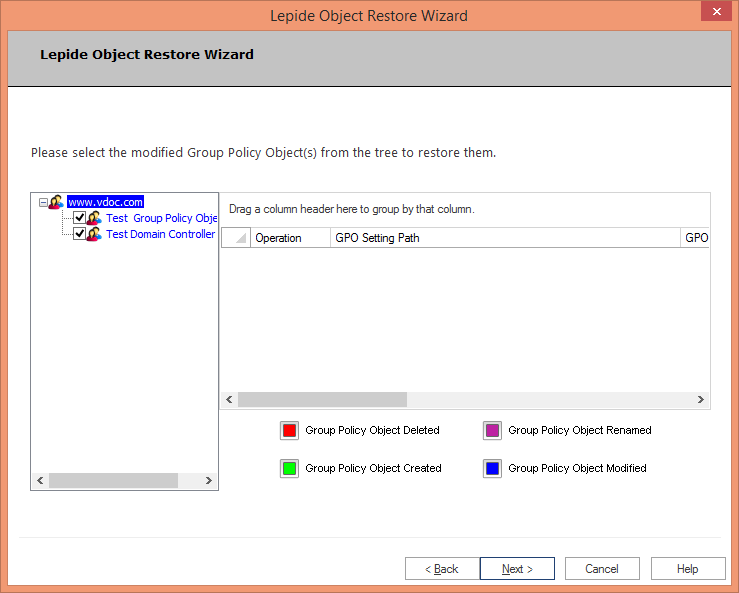The image size is (739, 593).
Task: Select the www.vdoc.com tree item
Action: [x=105, y=202]
